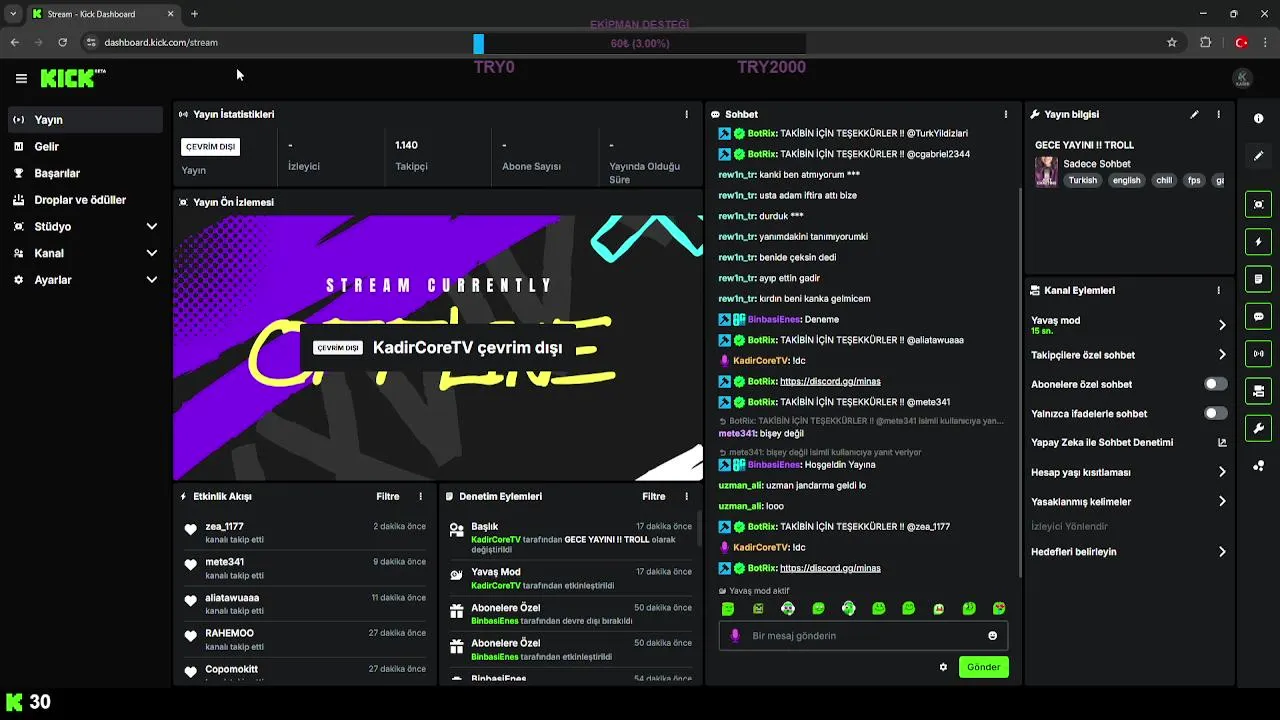Click the document note icon in right sidebar
The image size is (1280, 720).
tap(1258, 279)
